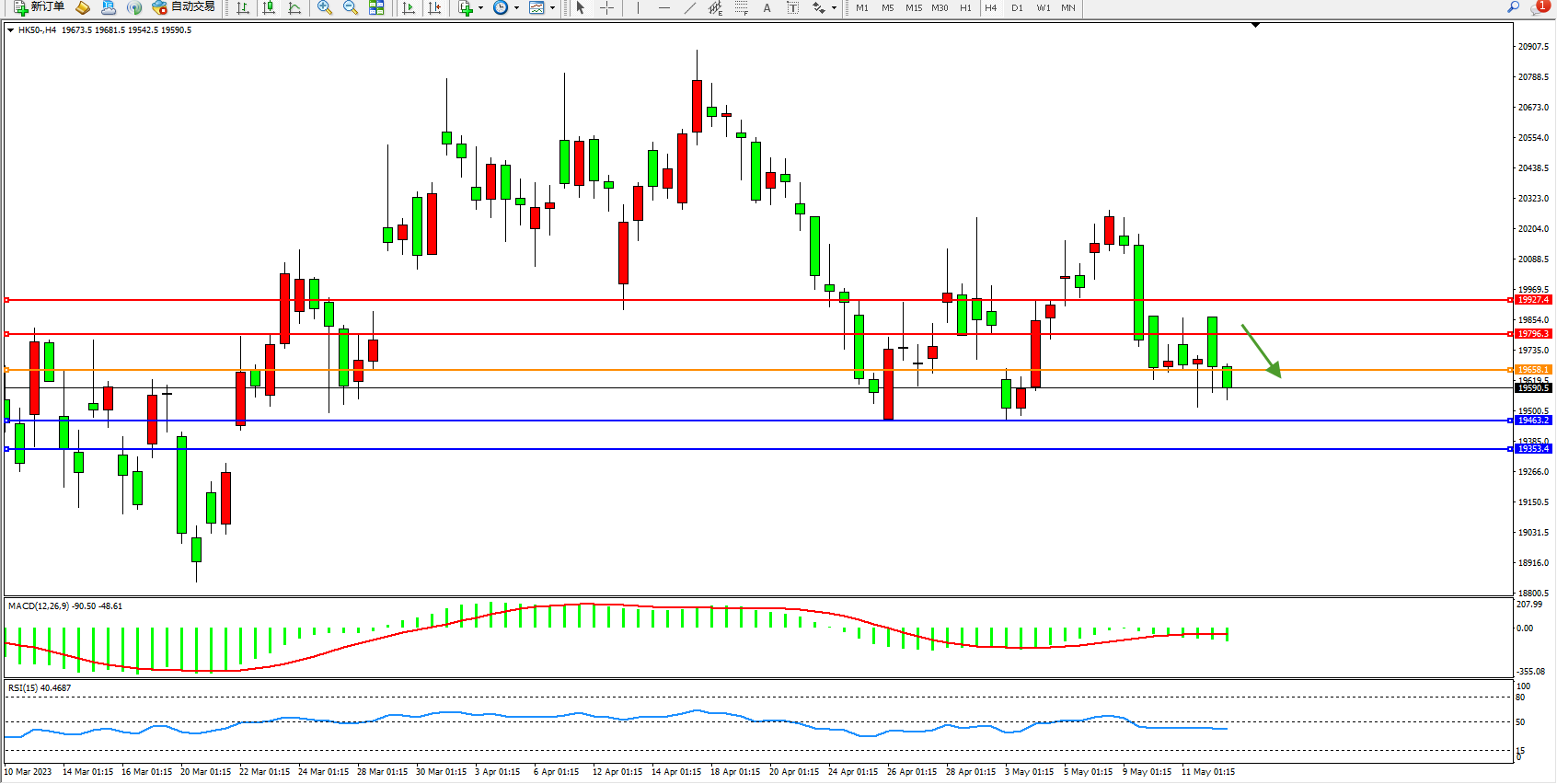1557x784 pixels.
Task: Tile chart windows icon
Action: coord(376,7)
